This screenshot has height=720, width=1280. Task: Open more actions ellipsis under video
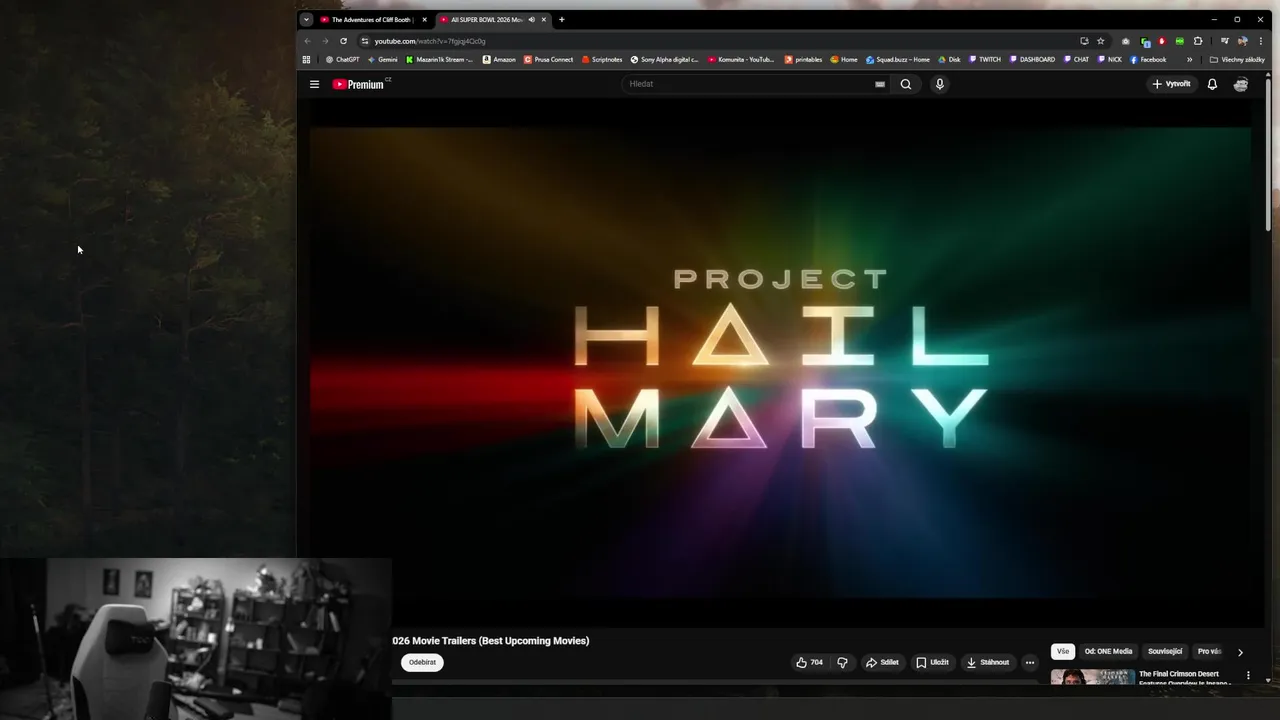click(1029, 662)
